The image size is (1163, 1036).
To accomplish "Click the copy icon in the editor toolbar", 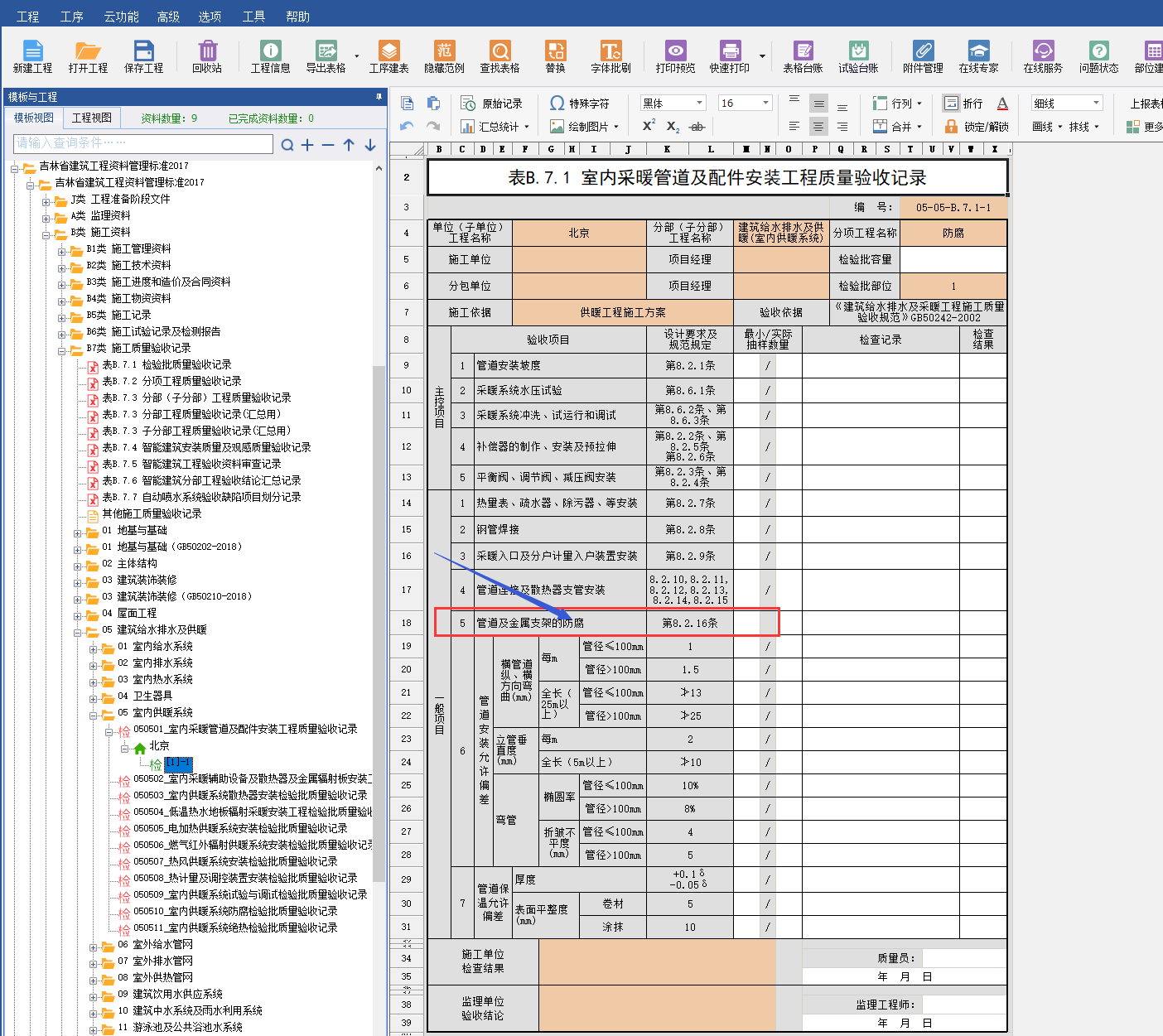I will click(408, 104).
